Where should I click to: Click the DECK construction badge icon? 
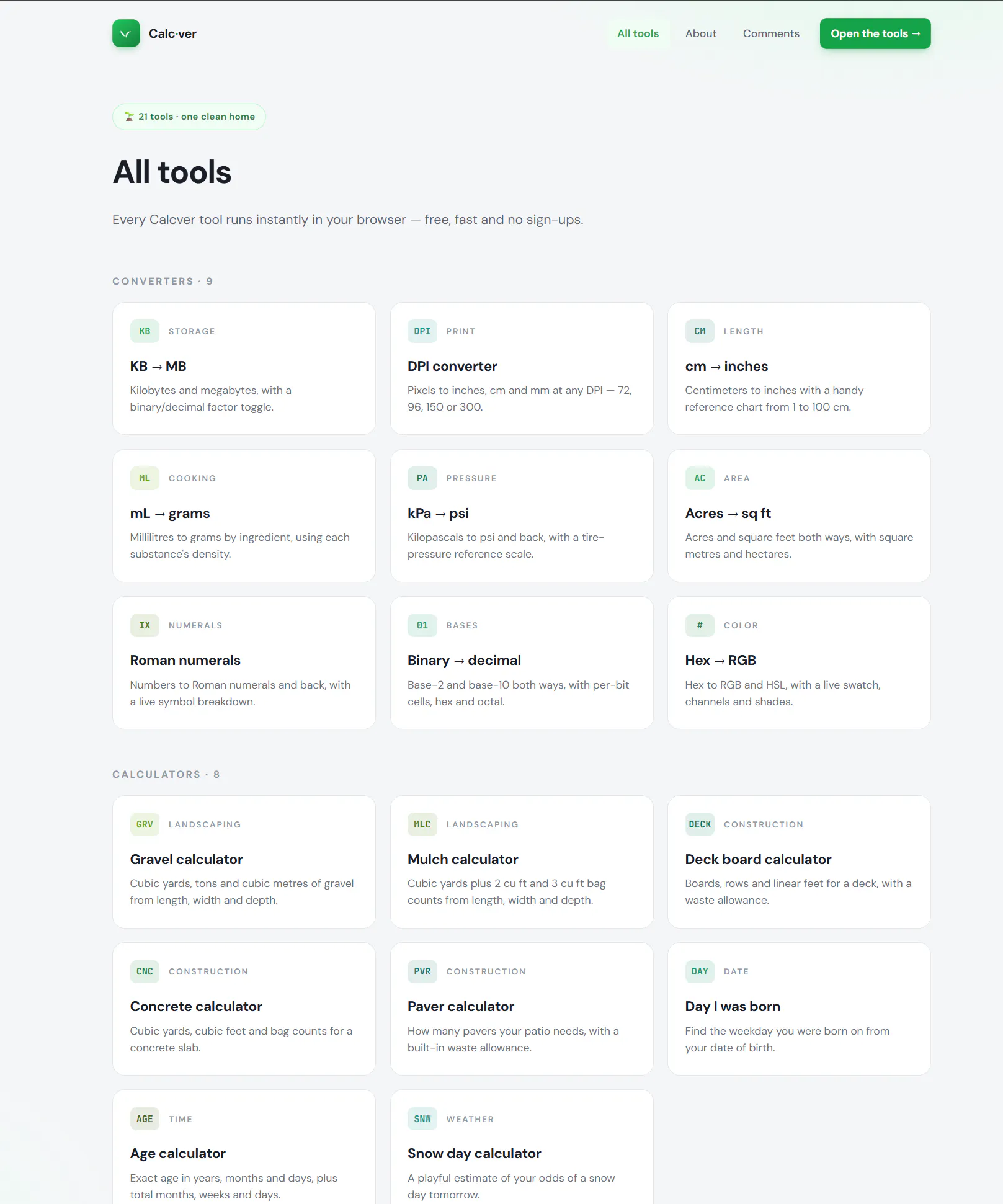click(700, 824)
